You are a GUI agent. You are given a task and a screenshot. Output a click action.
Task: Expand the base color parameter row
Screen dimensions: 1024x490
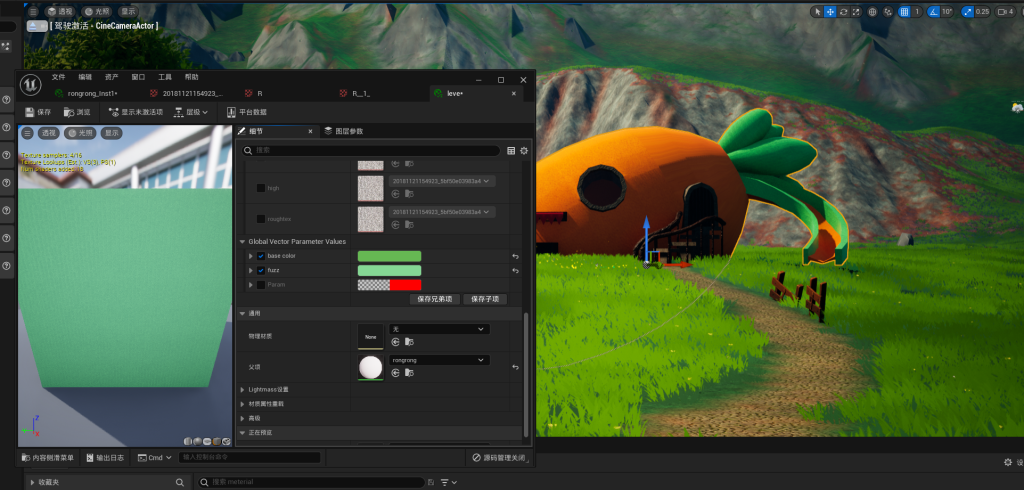pyautogui.click(x=251, y=256)
